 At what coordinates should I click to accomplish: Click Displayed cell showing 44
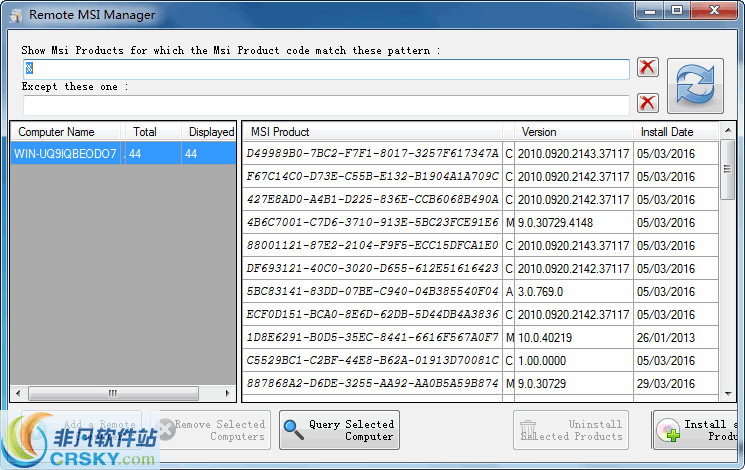pyautogui.click(x=209, y=153)
